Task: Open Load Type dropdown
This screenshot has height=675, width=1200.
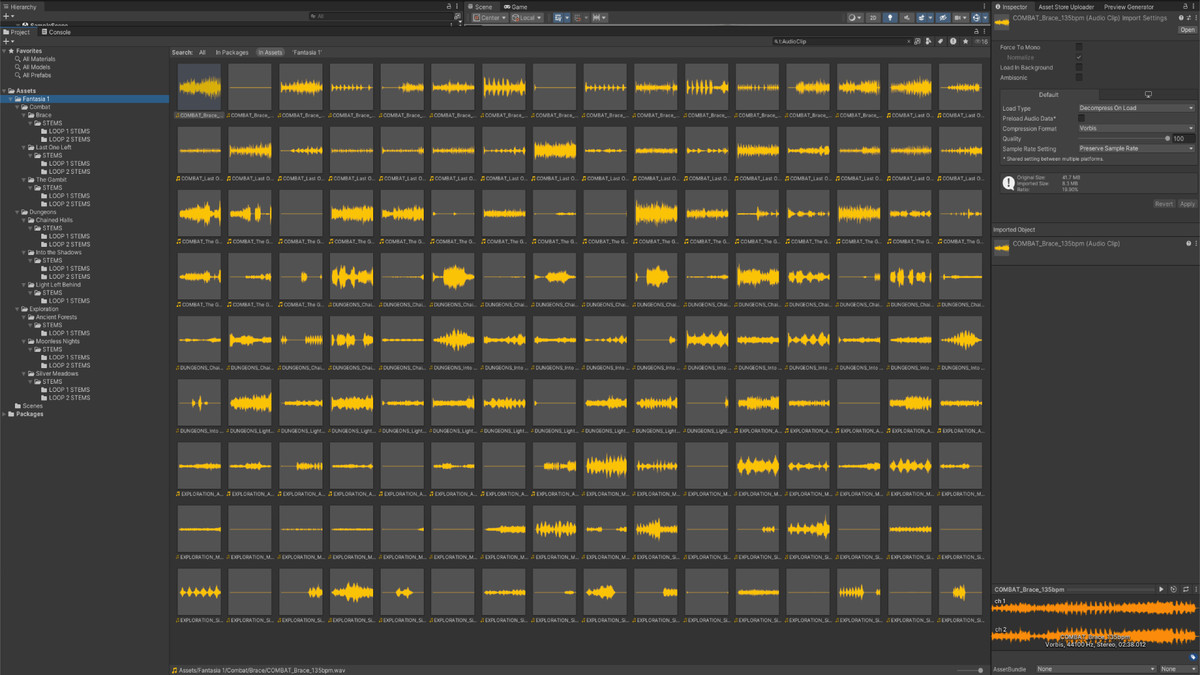Action: click(x=1135, y=108)
